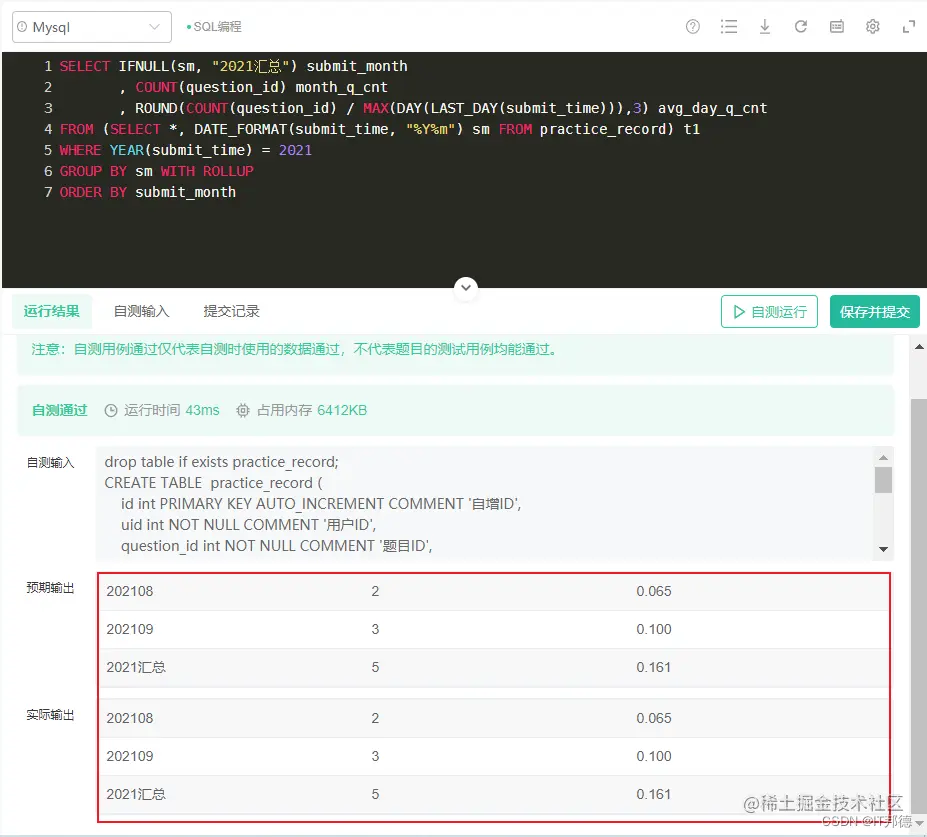Click code line 3 ROUND expression
Viewport: 927px width, 837px height.
click(x=443, y=108)
